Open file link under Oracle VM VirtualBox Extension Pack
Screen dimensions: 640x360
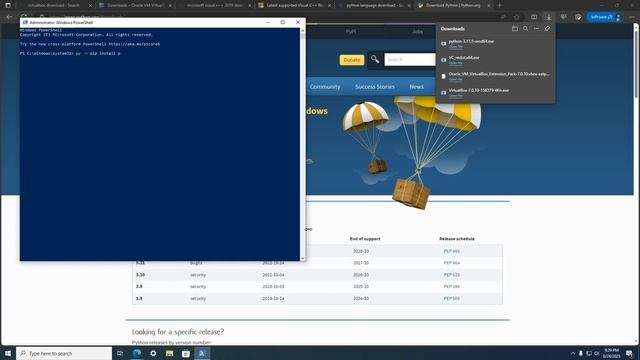point(456,79)
